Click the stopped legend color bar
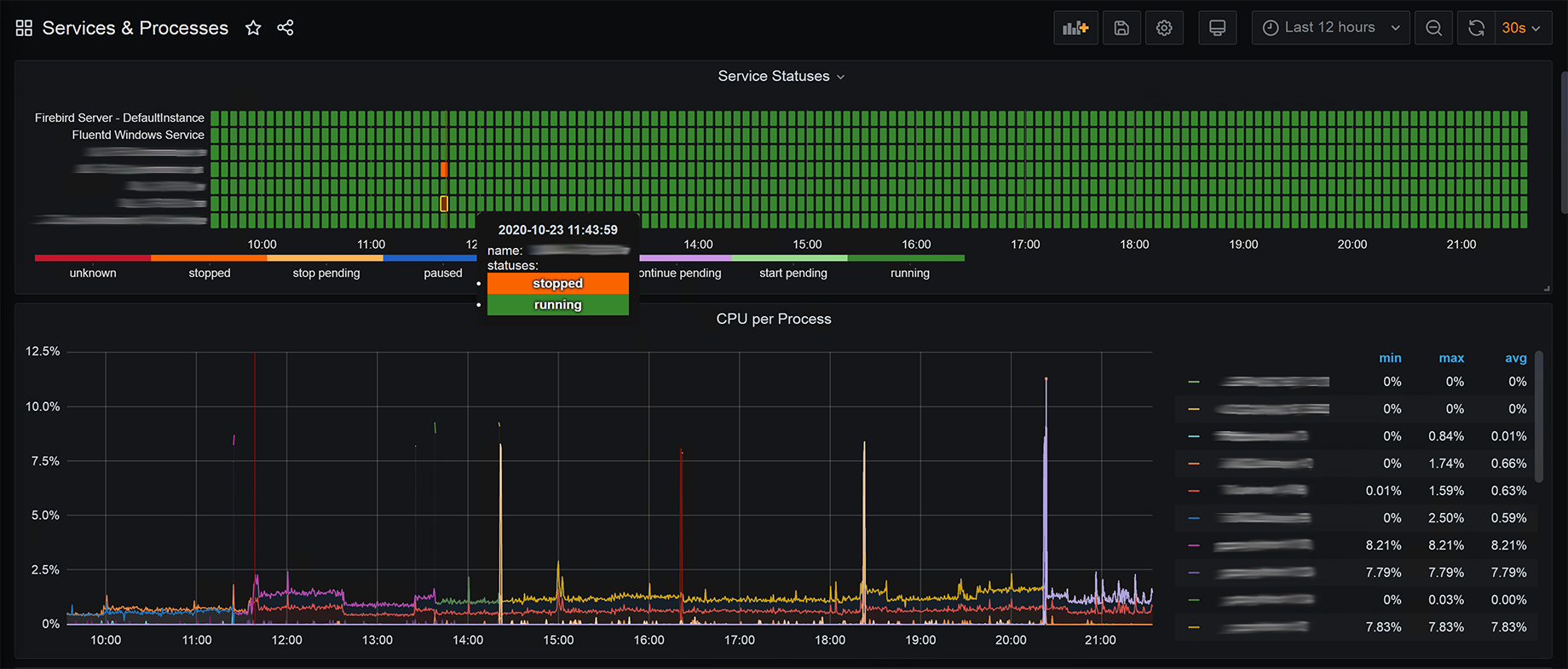Image resolution: width=1568 pixels, height=669 pixels. coord(209,257)
